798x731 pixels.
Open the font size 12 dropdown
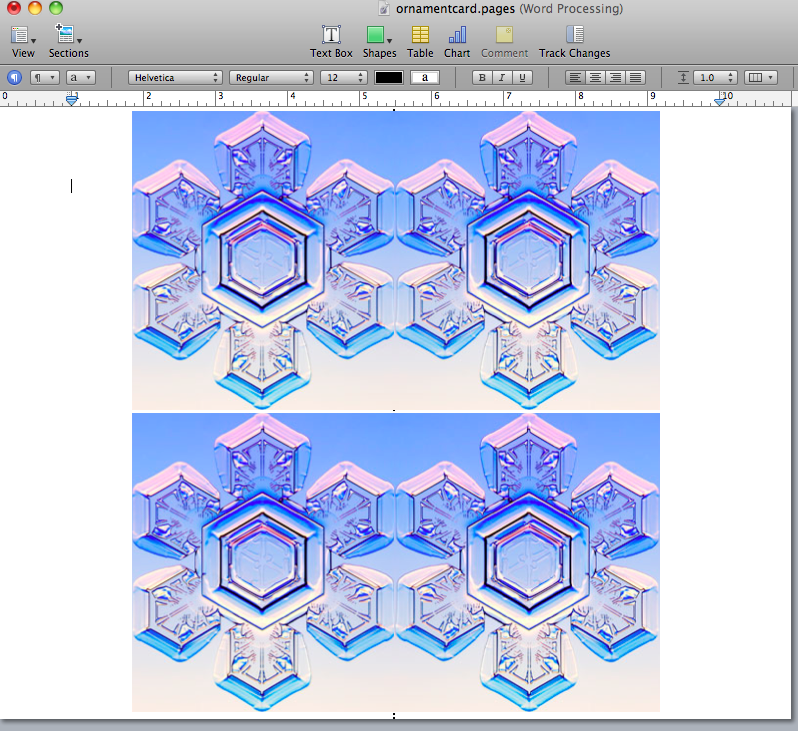tap(344, 77)
